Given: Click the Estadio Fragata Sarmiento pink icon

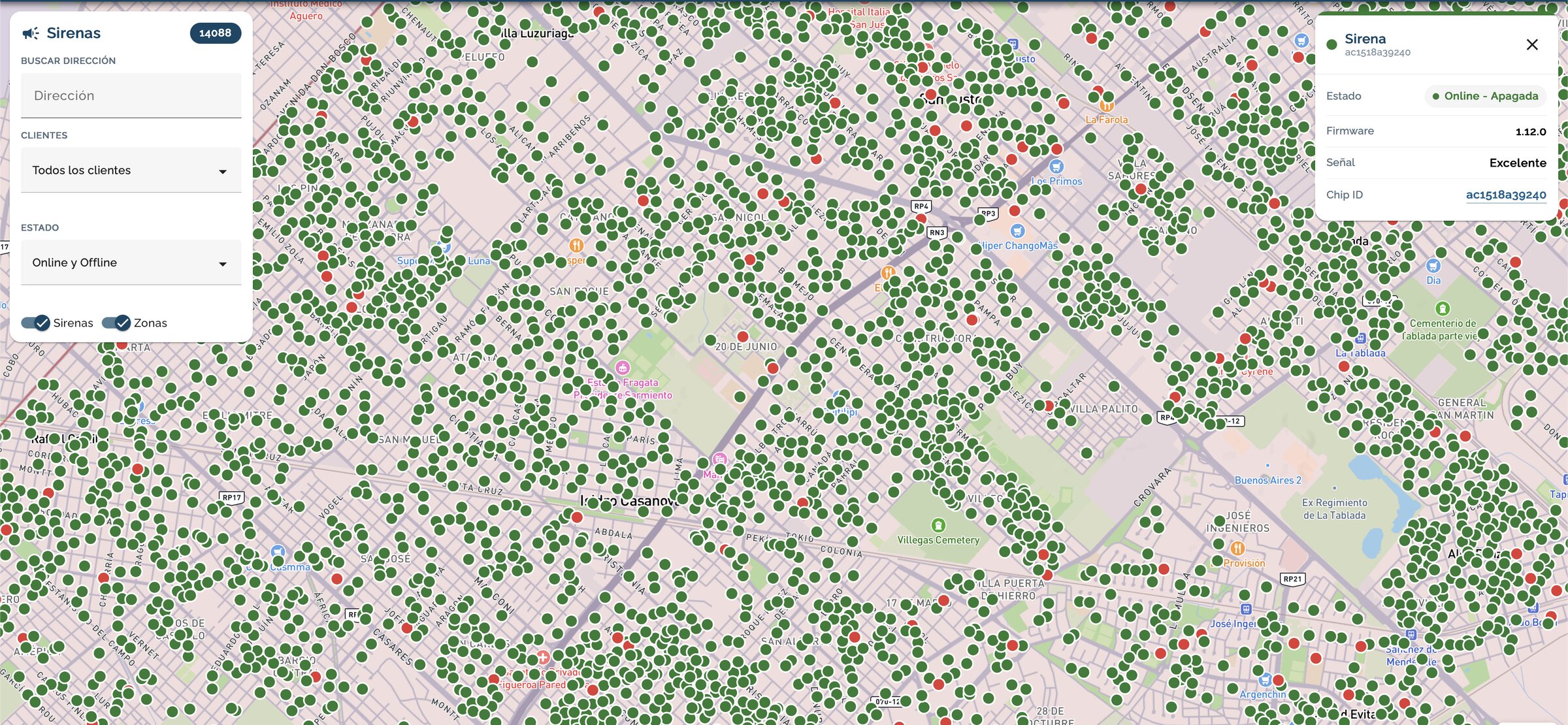Looking at the screenshot, I should point(623,368).
